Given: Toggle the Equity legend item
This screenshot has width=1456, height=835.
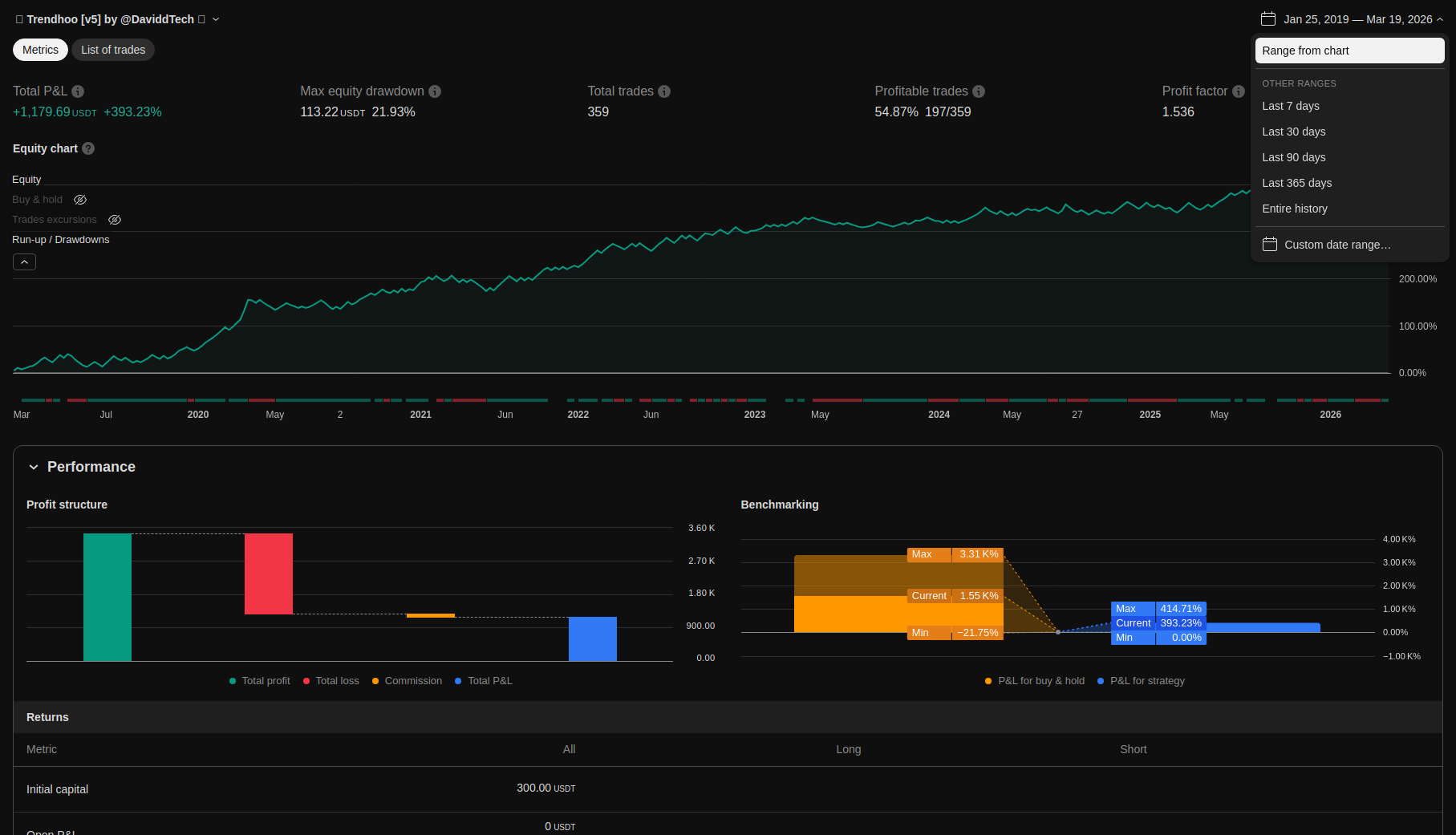Looking at the screenshot, I should pyautogui.click(x=26, y=180).
